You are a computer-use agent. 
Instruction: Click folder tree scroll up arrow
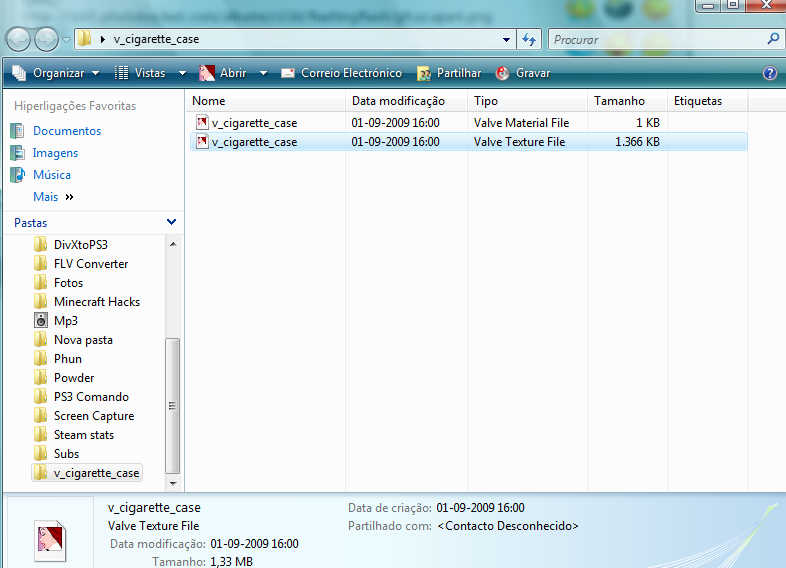tap(173, 244)
